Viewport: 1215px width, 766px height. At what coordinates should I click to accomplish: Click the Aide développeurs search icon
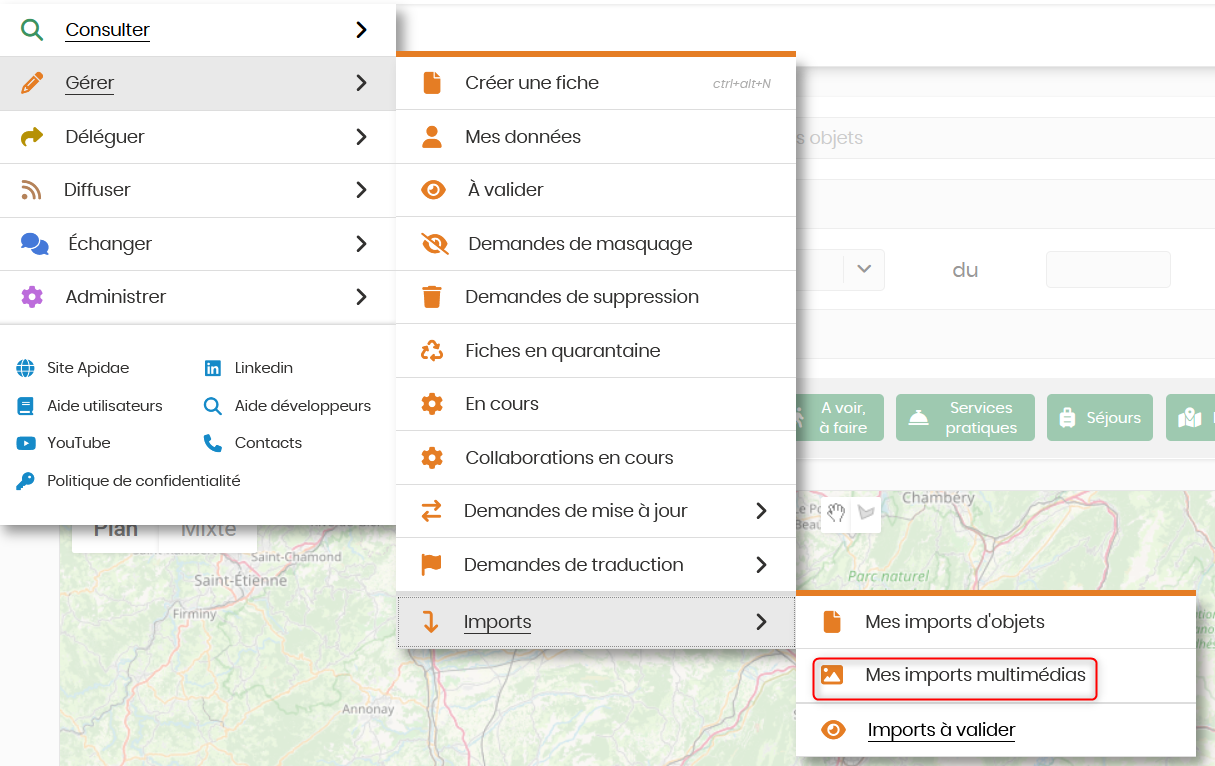pyautogui.click(x=213, y=406)
